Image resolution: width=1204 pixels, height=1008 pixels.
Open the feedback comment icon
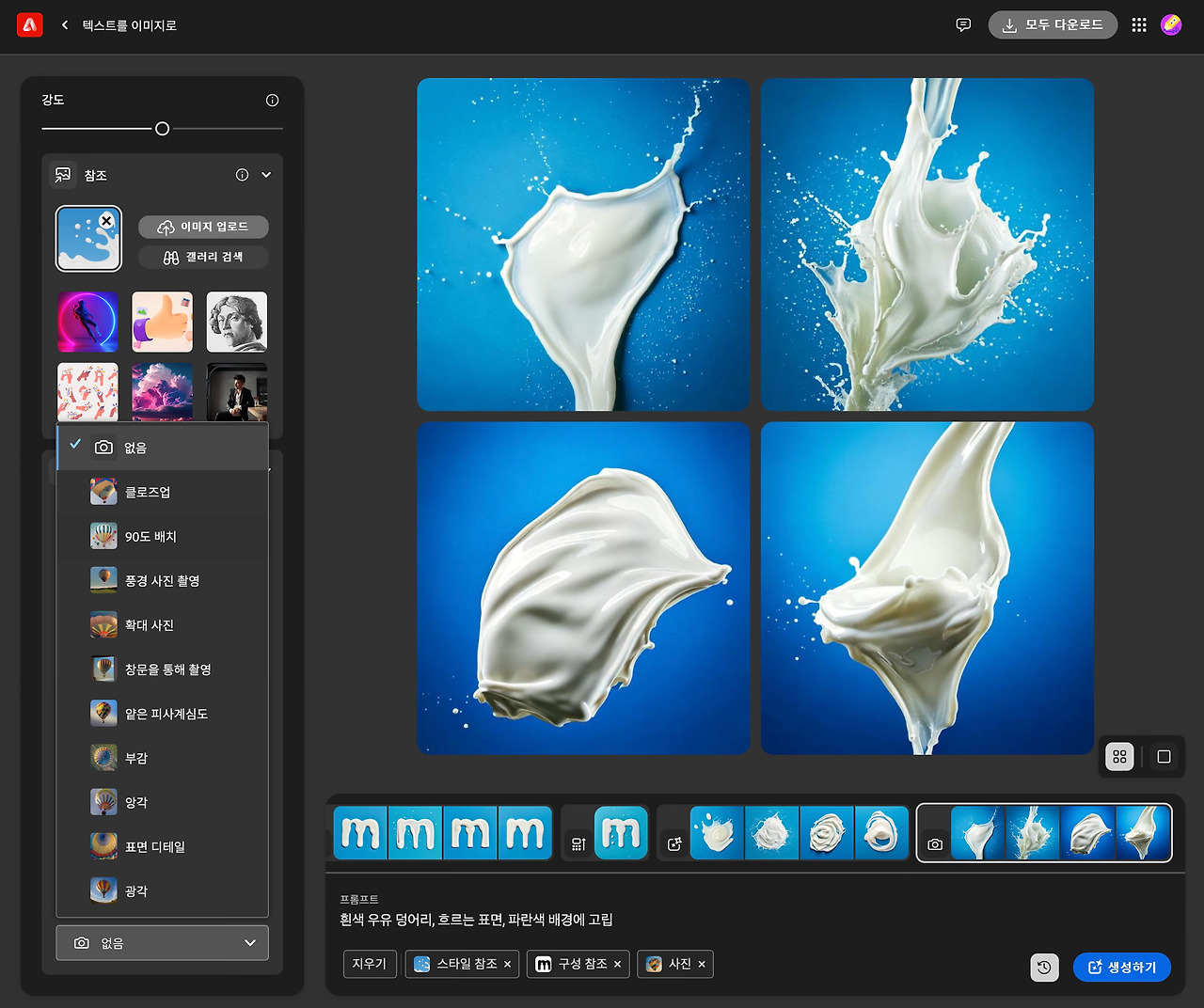(x=963, y=25)
